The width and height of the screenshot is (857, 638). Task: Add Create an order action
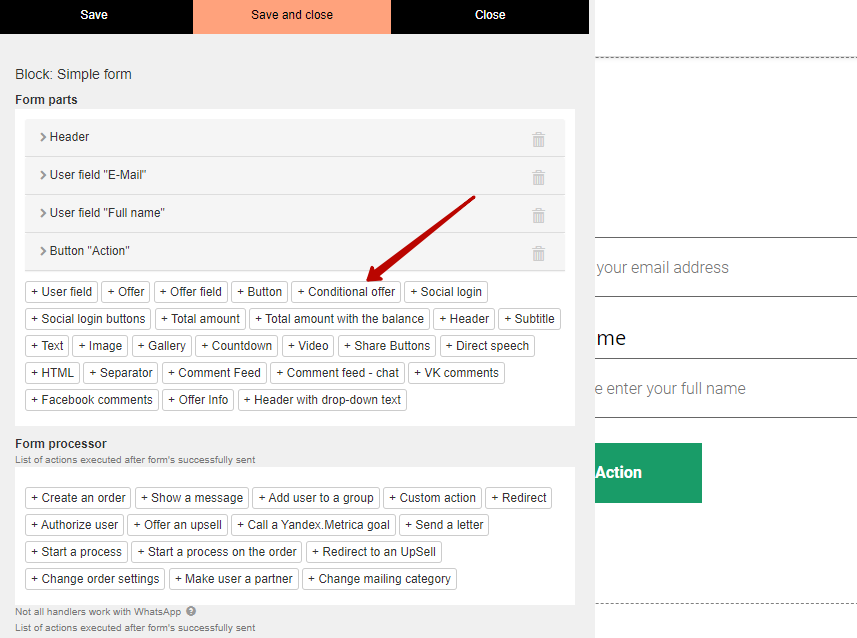click(x=78, y=498)
